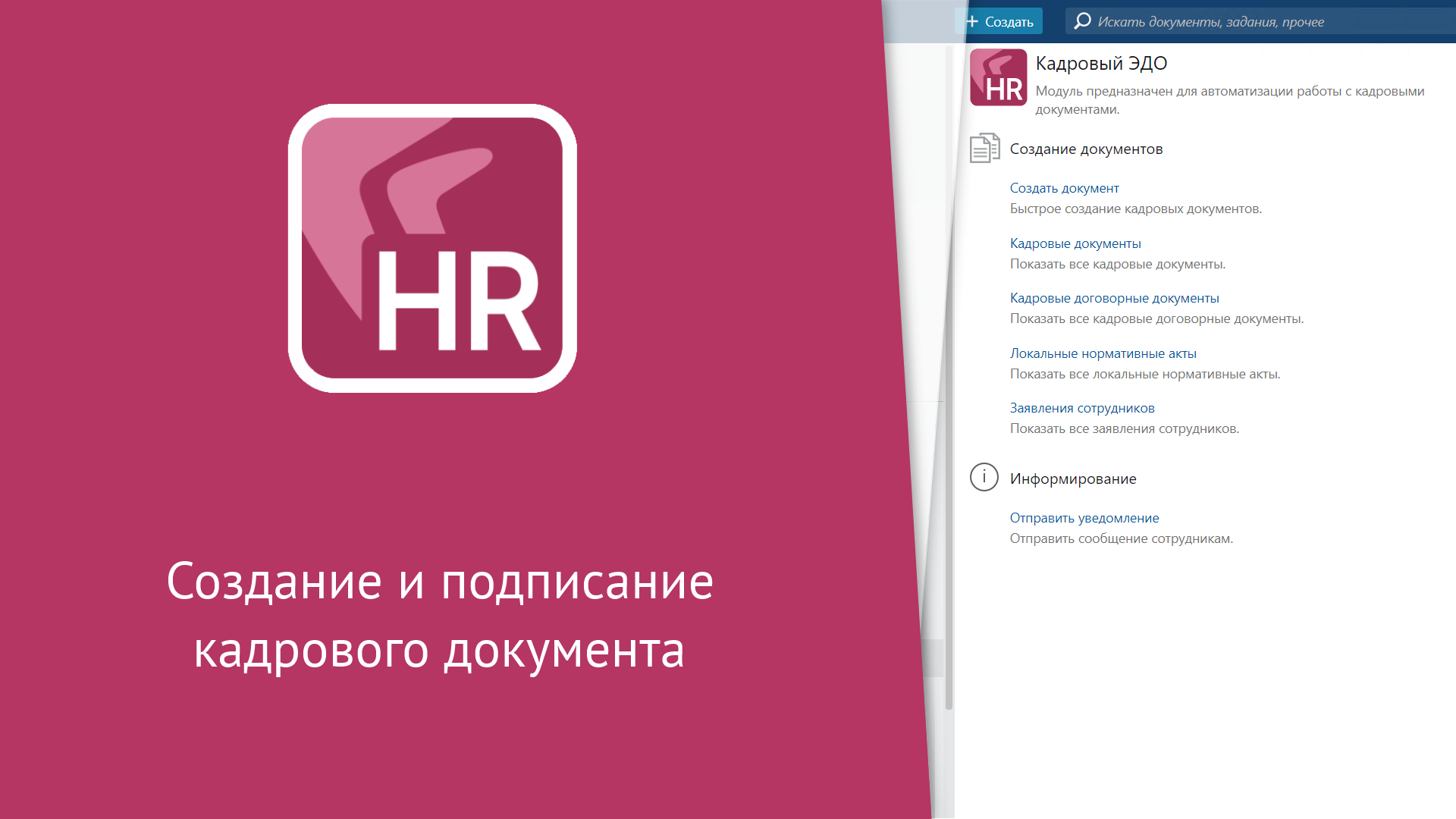Screen dimensions: 1456x819
Task: Expand the Создание документов section header
Action: coord(1086,149)
